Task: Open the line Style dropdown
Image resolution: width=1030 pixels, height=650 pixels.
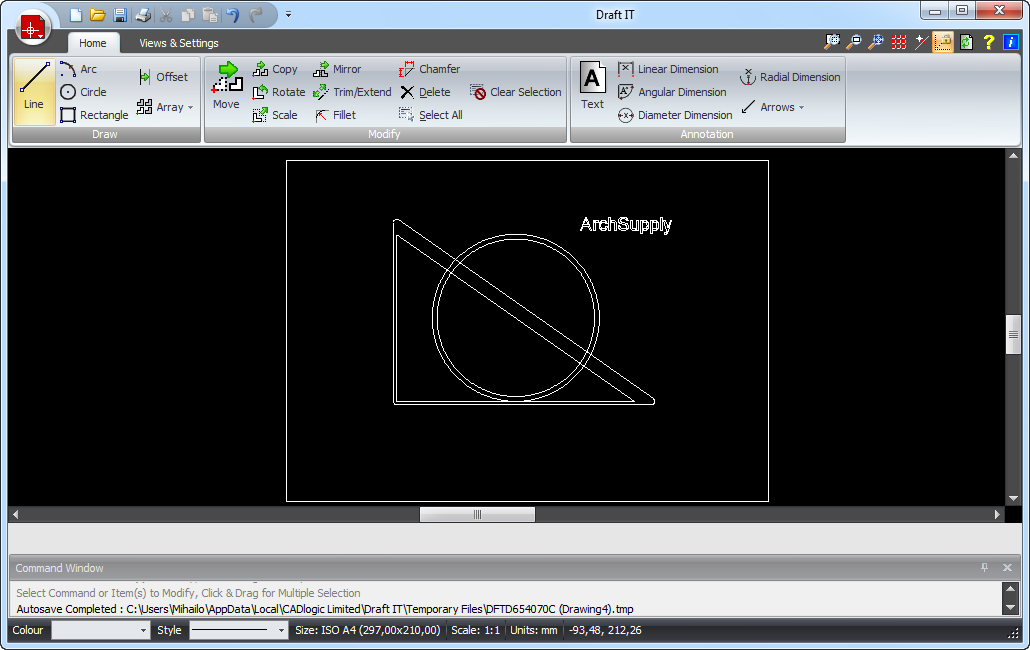Action: point(237,630)
